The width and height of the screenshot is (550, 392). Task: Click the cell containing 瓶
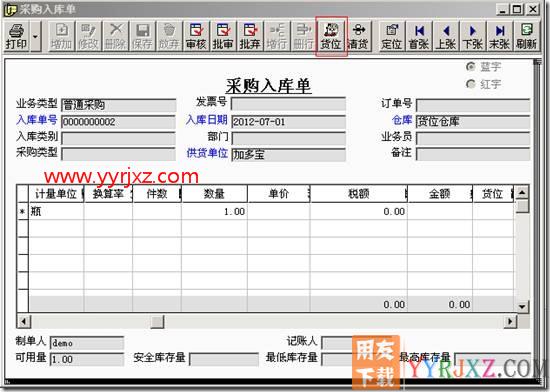click(x=56, y=211)
